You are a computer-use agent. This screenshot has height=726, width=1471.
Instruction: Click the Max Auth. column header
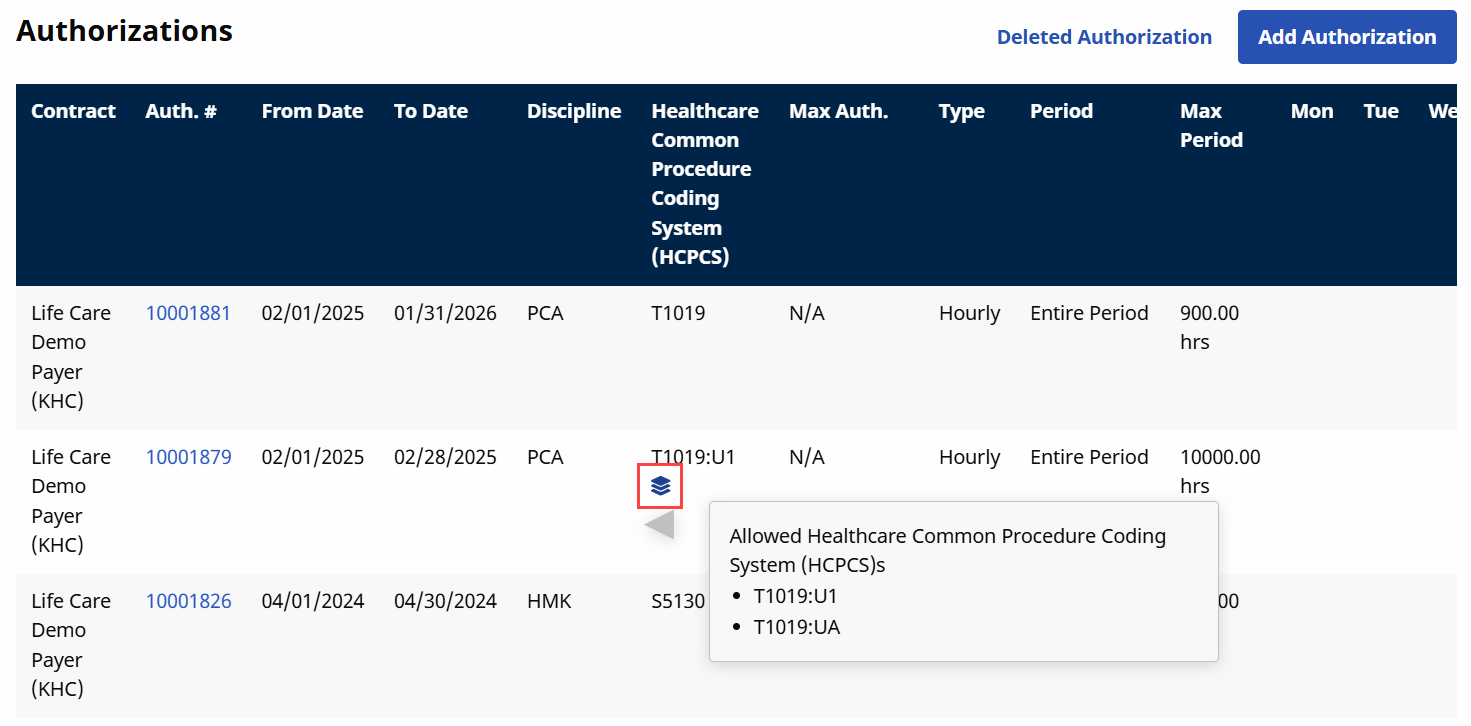pos(838,111)
